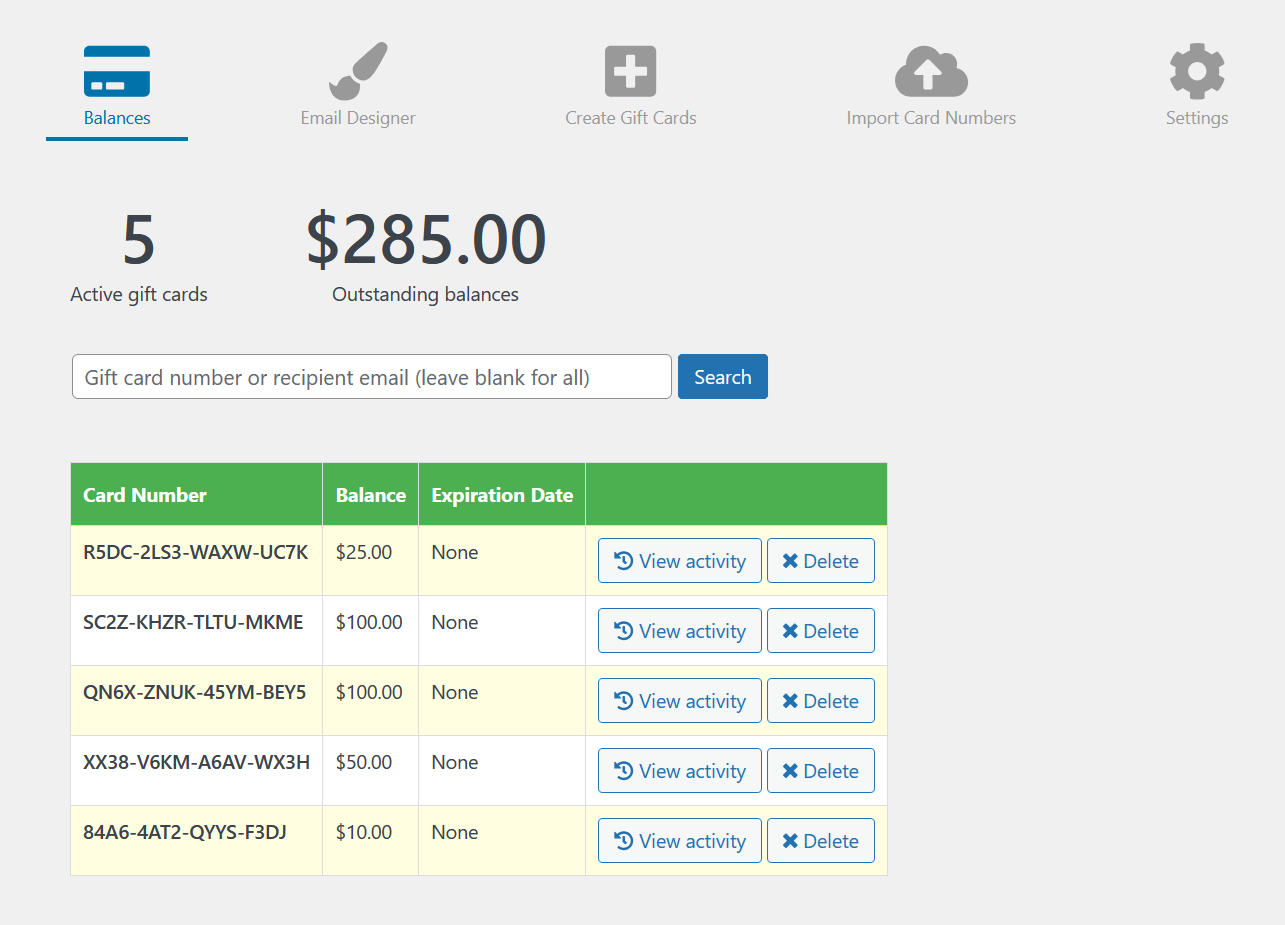The height and width of the screenshot is (925, 1285).
Task: View activity for card QN6X-ZNUK-45YM-BEY5
Action: (x=680, y=701)
